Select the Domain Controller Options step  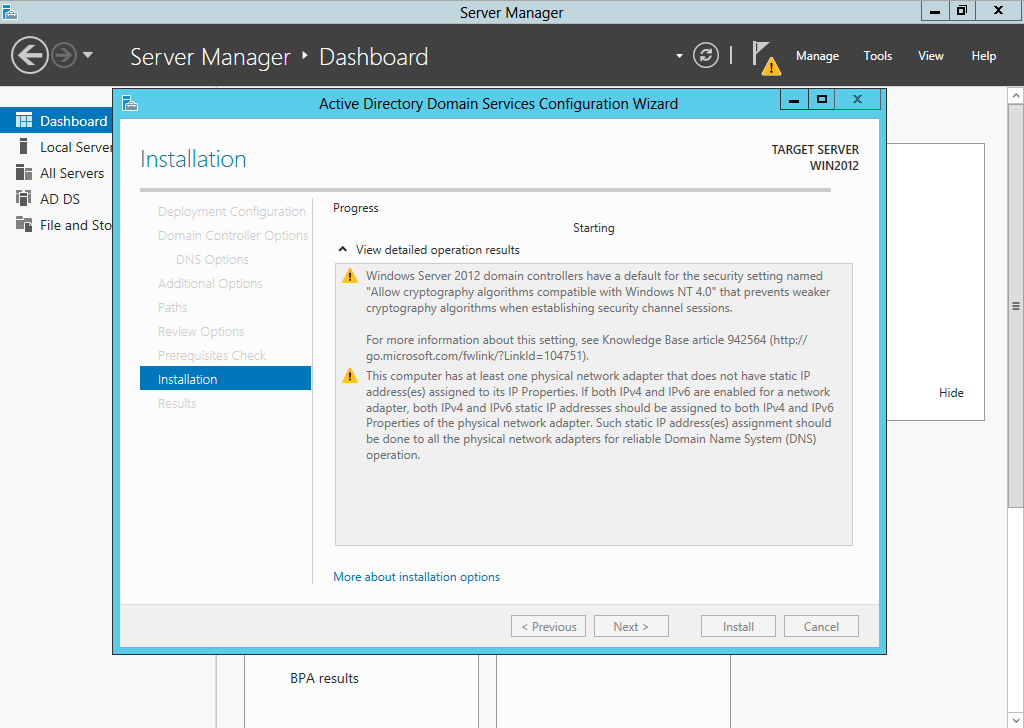point(233,236)
